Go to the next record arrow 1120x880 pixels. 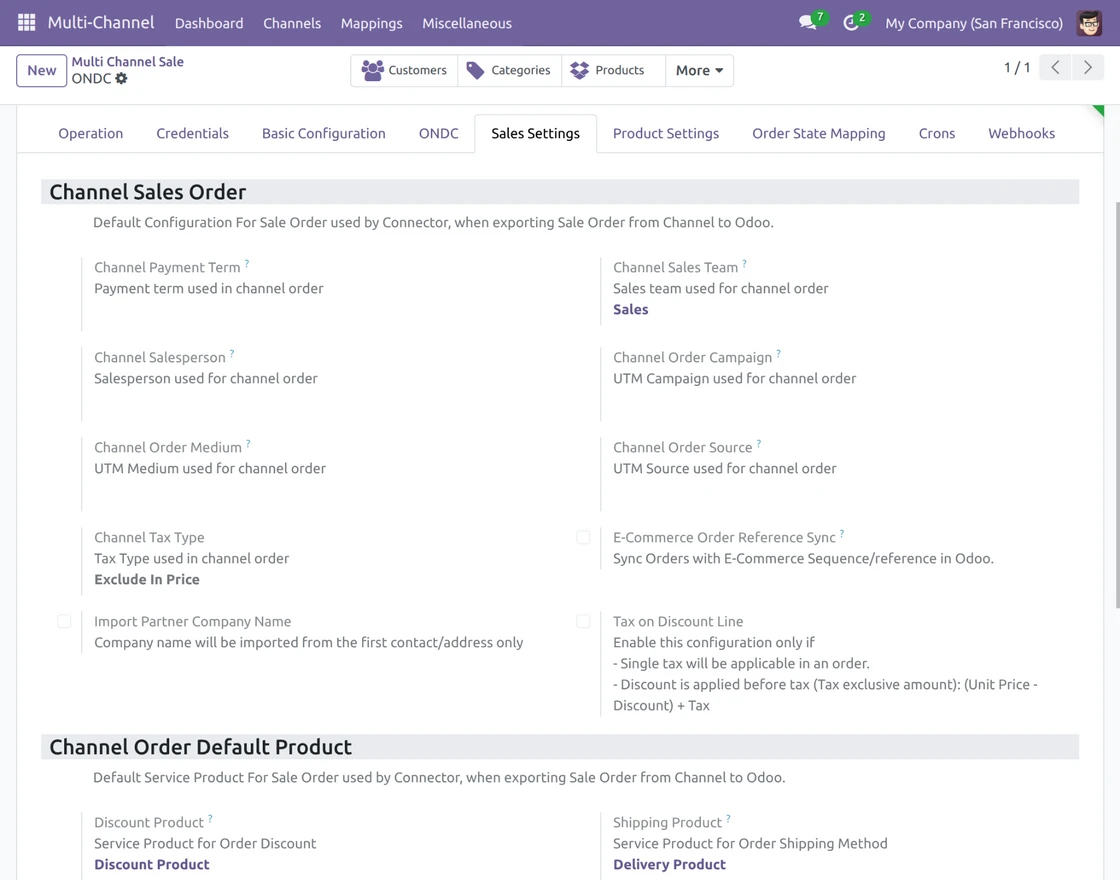click(x=1088, y=68)
